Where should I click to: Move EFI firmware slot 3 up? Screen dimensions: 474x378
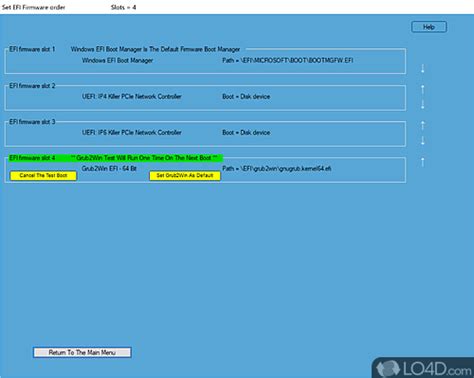click(423, 125)
